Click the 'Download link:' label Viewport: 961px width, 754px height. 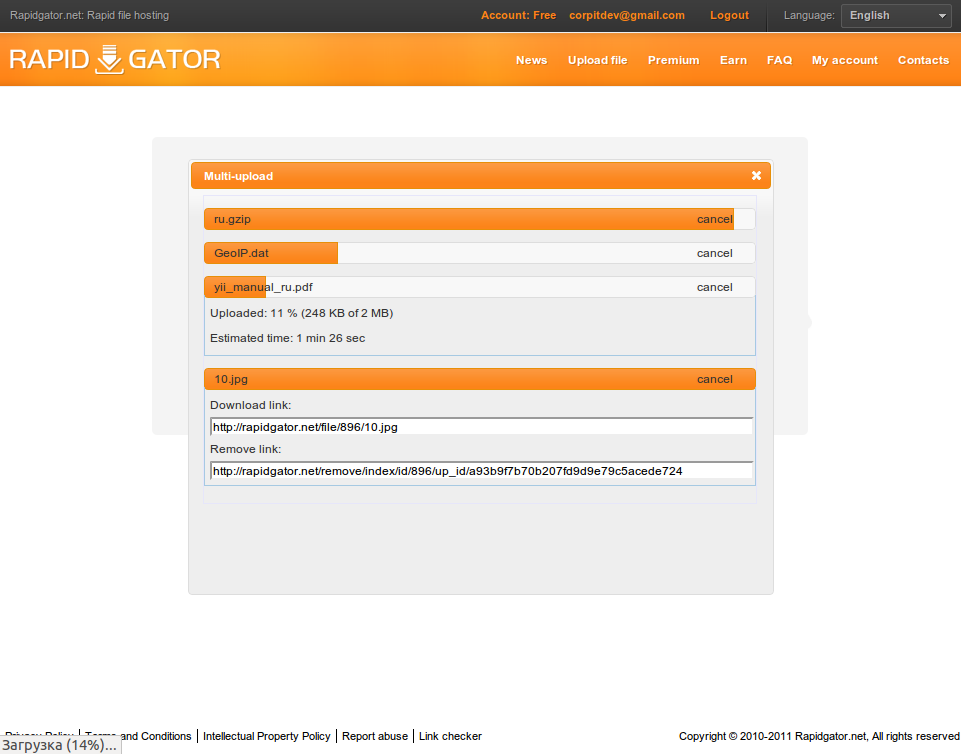click(x=251, y=405)
